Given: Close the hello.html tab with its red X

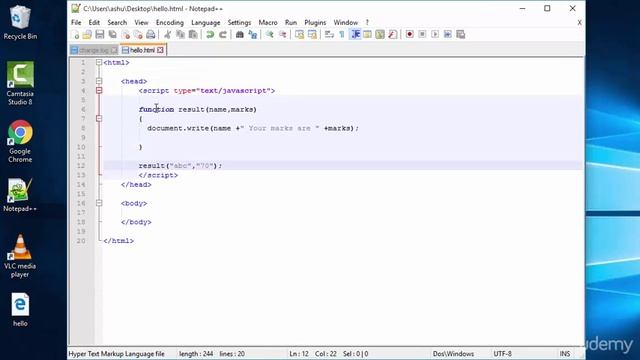Looking at the screenshot, I should (160, 50).
